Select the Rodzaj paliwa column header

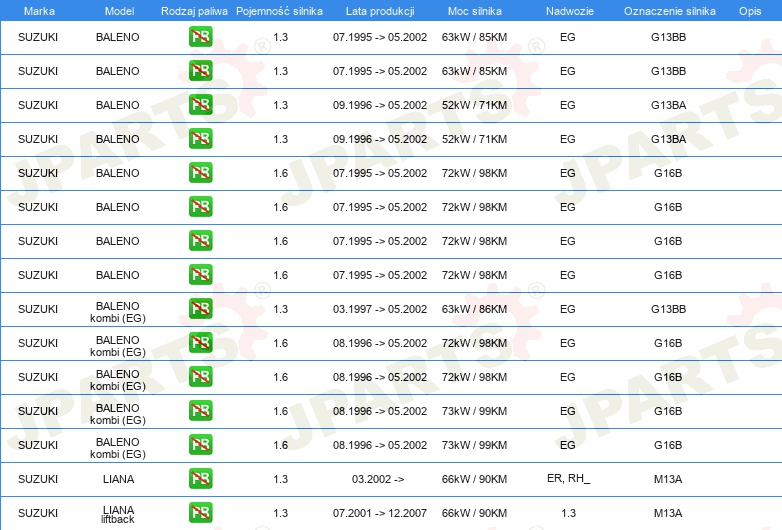(194, 11)
